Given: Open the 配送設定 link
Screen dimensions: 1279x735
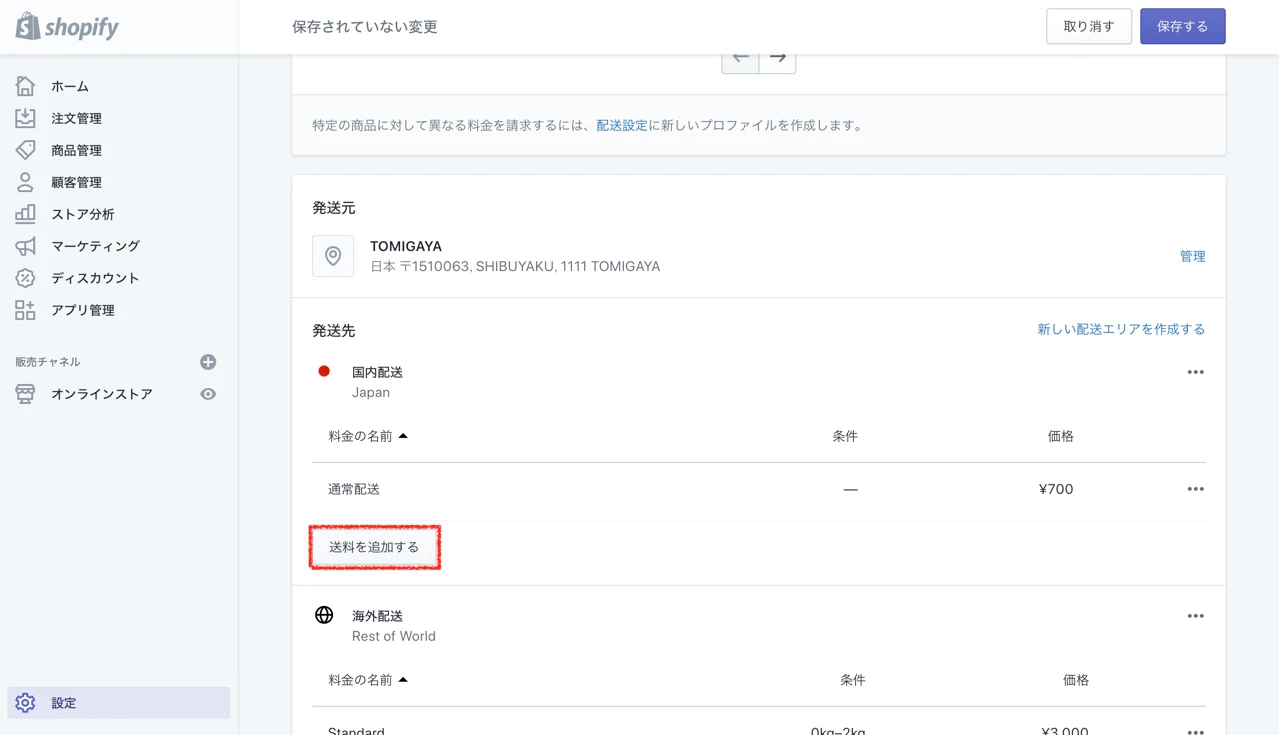Looking at the screenshot, I should coord(621,126).
